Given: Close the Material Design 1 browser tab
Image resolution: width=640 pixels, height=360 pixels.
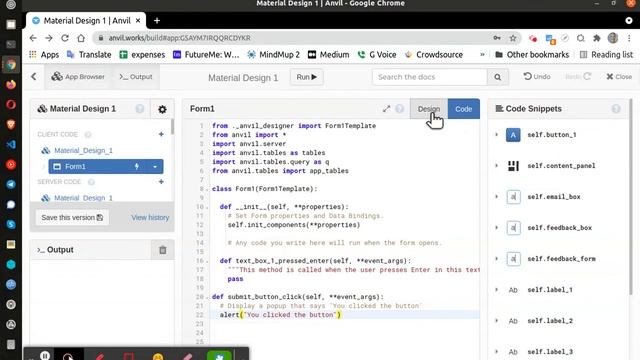Looking at the screenshot, I should click(138, 20).
